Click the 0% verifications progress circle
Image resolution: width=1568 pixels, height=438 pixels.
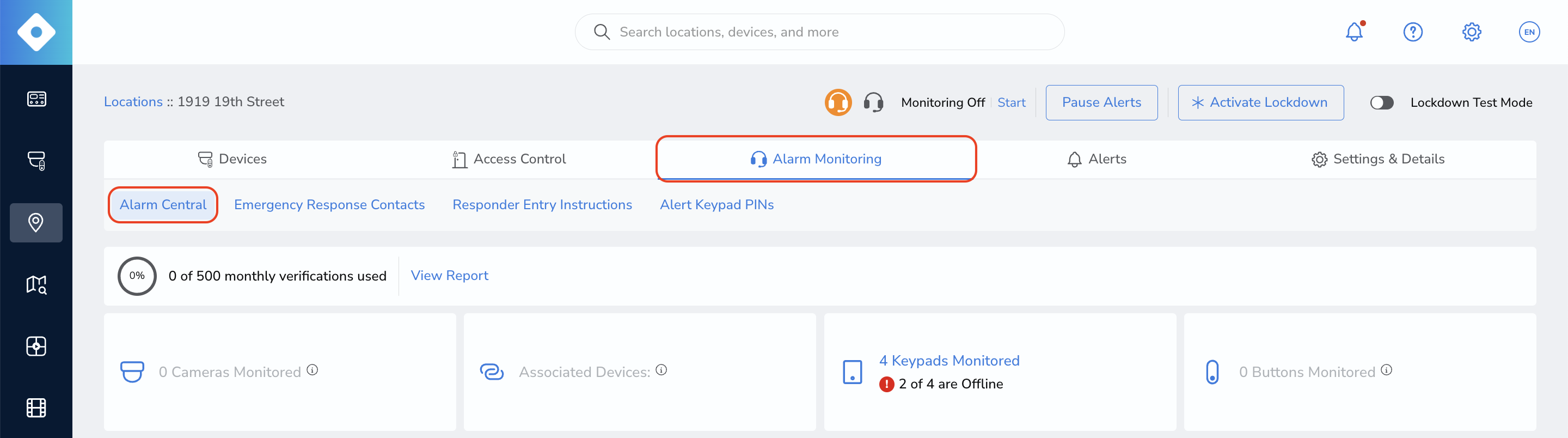coord(137,276)
